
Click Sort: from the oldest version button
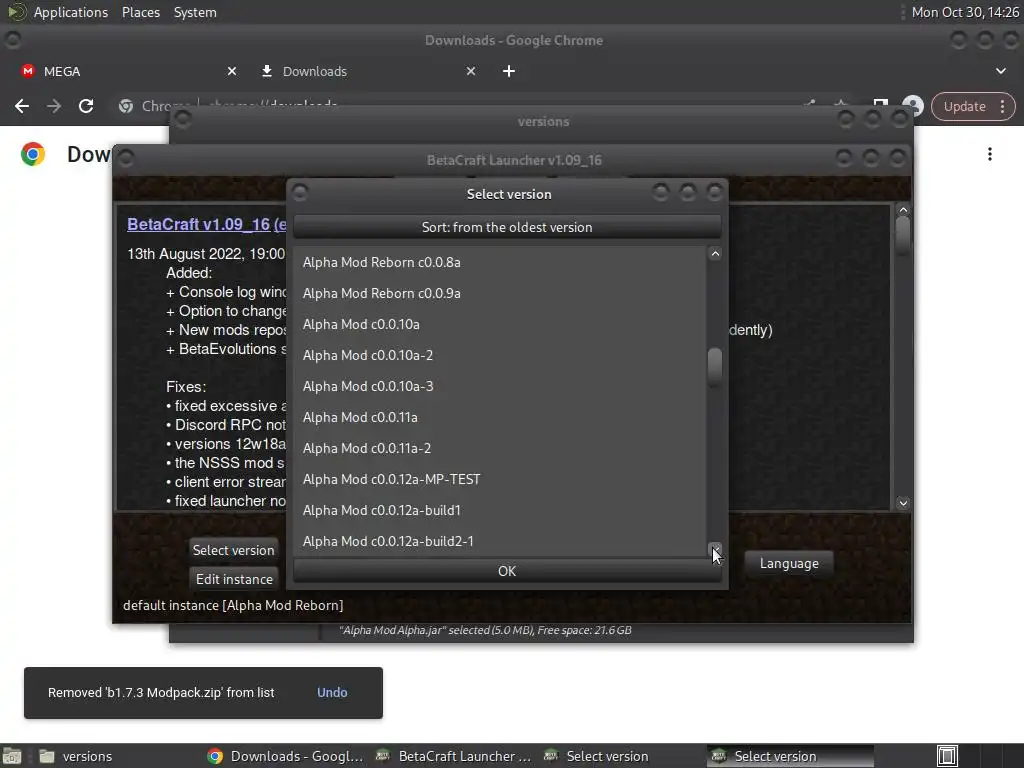[x=507, y=227]
